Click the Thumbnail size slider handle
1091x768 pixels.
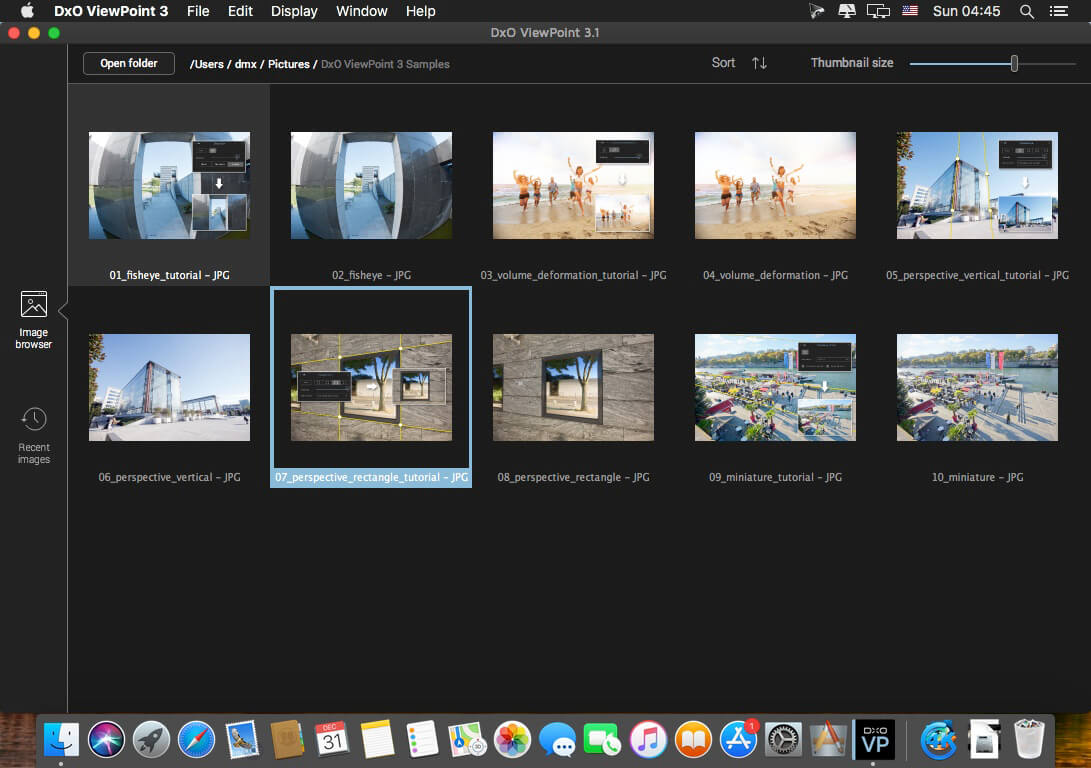1014,63
